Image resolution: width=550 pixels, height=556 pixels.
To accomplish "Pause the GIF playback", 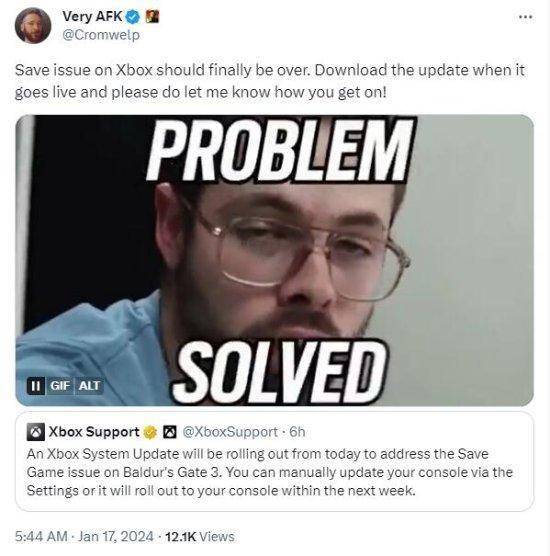I will pos(36,385).
